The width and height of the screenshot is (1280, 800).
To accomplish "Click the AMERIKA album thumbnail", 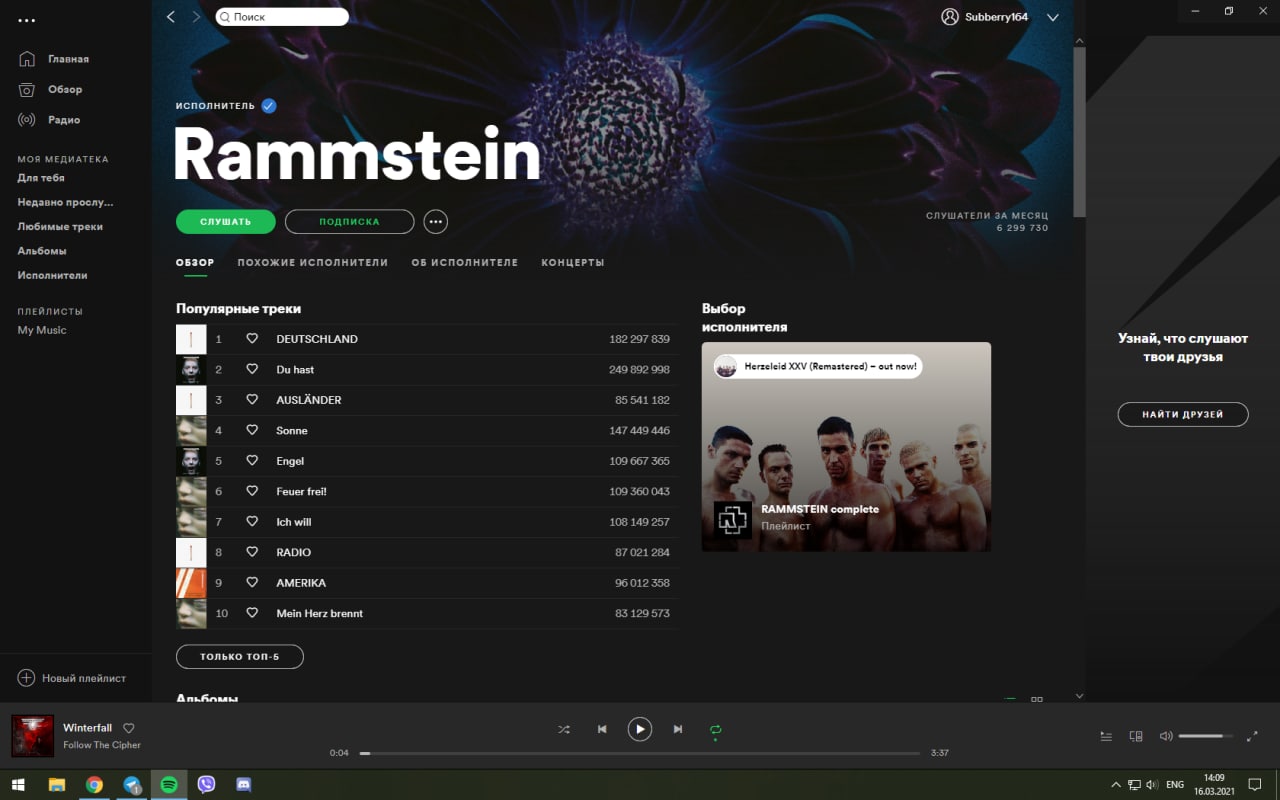I will click(191, 583).
